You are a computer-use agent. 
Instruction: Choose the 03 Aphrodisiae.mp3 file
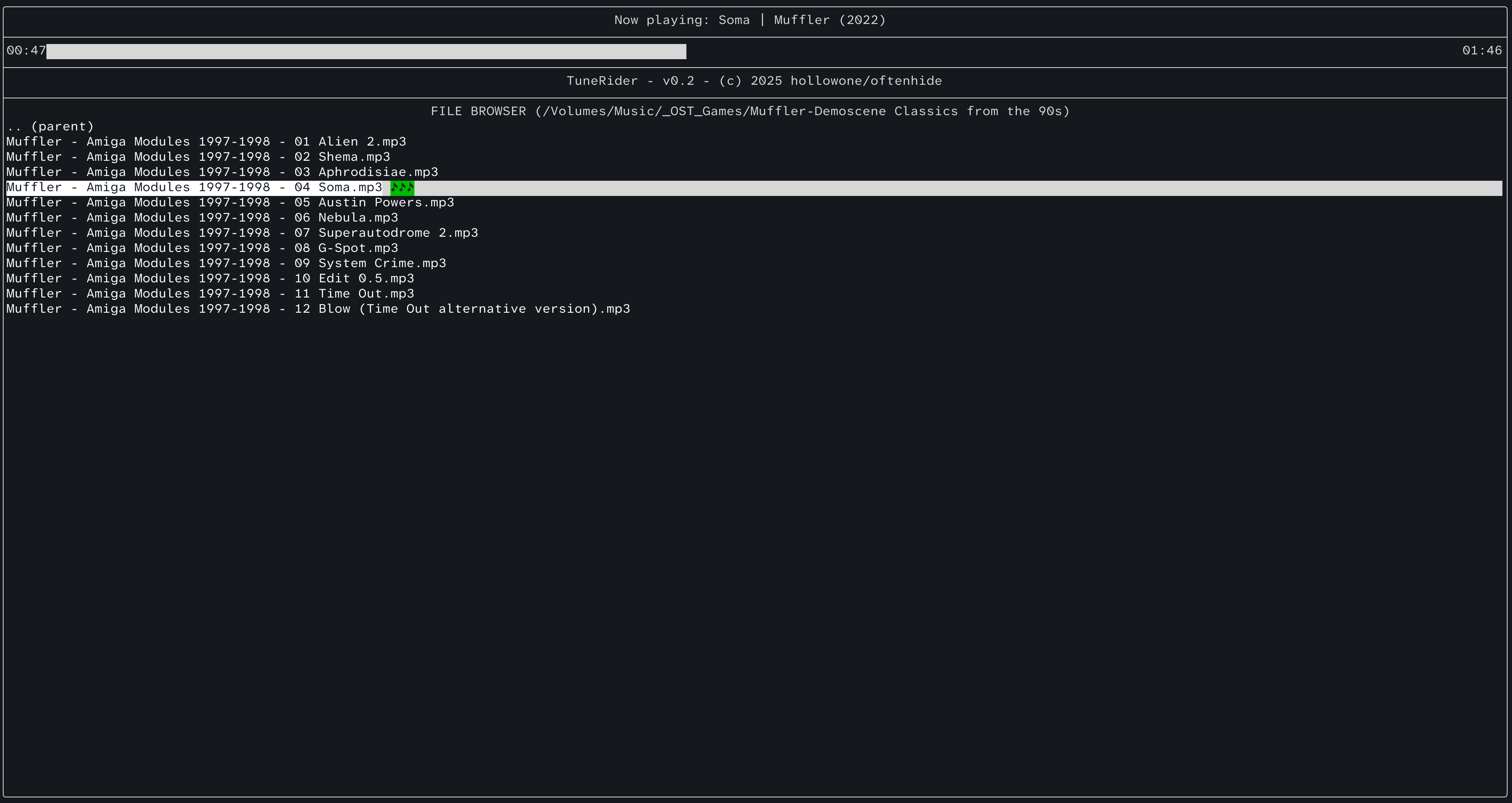[222, 173]
